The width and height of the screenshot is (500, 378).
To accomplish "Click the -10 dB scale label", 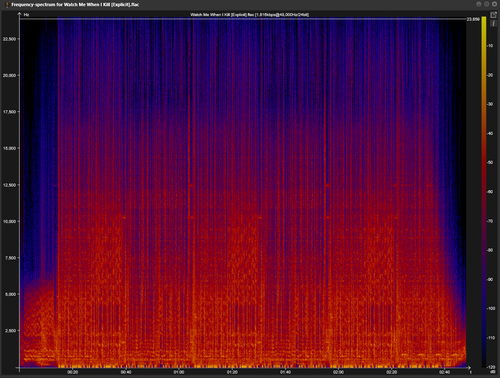I will click(490, 46).
